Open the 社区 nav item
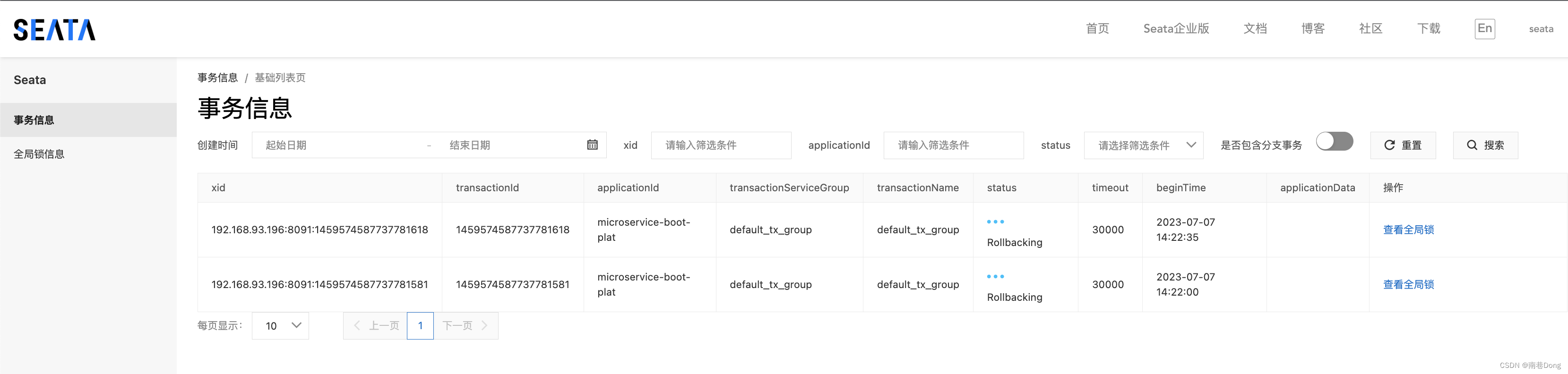Viewport: 1568px width, 374px height. coord(1371,29)
